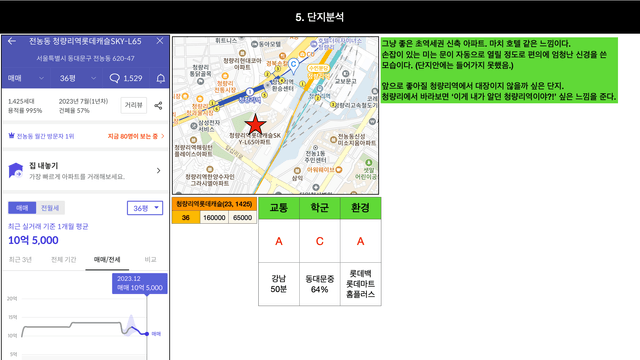This screenshot has width=640, height=360.
Task: Switch to the 전체 기간 tab
Action: (64, 260)
